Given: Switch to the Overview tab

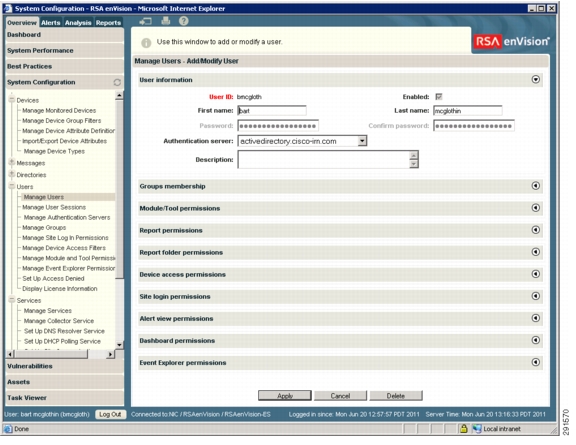Looking at the screenshot, I should coord(22,22).
